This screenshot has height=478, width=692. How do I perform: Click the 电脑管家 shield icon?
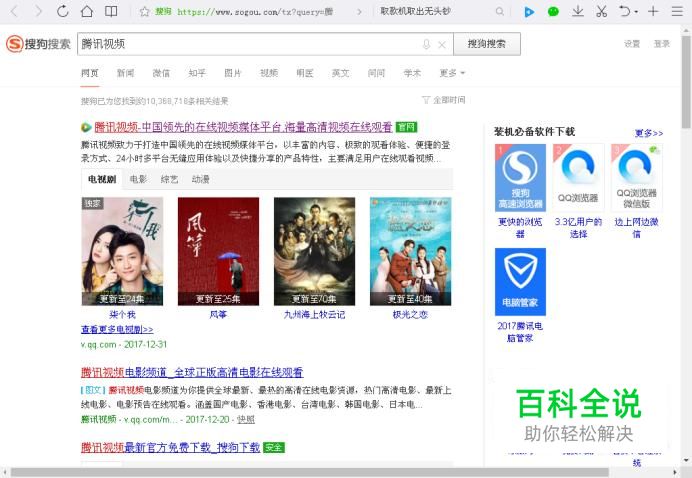pos(520,282)
